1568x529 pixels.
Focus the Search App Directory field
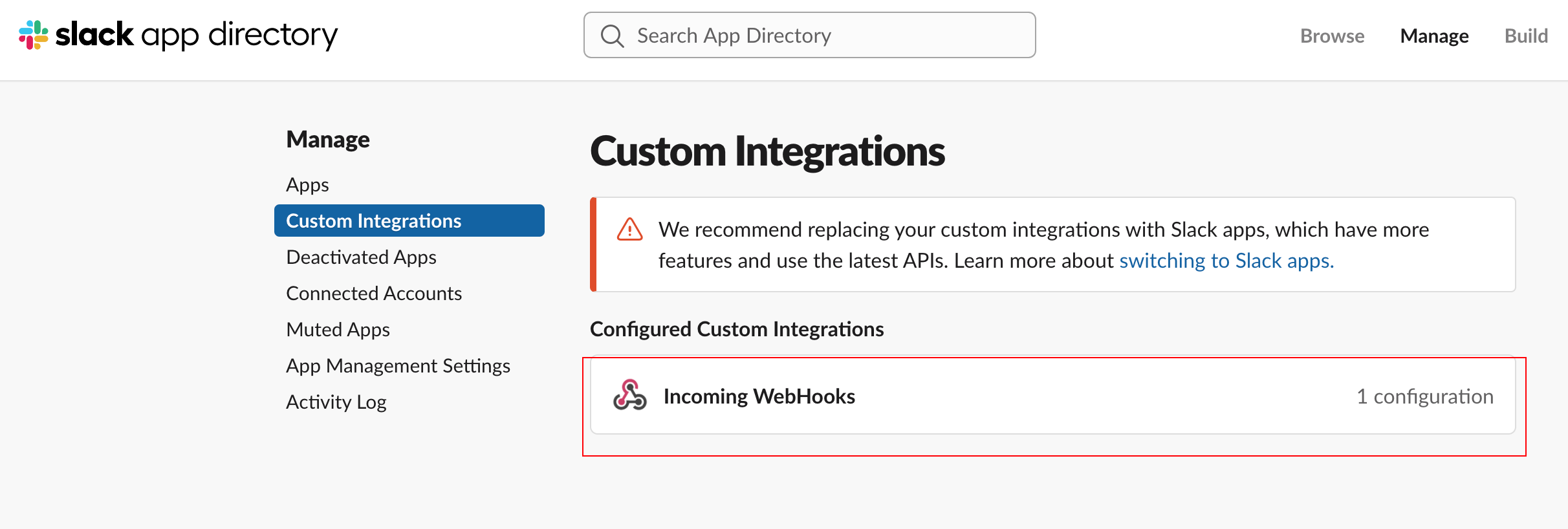point(809,35)
